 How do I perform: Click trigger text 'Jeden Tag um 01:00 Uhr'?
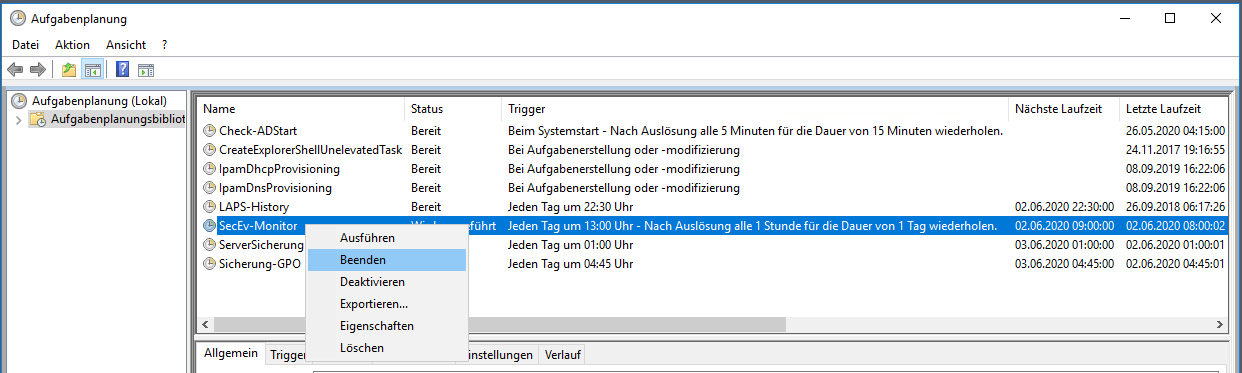[x=570, y=245]
